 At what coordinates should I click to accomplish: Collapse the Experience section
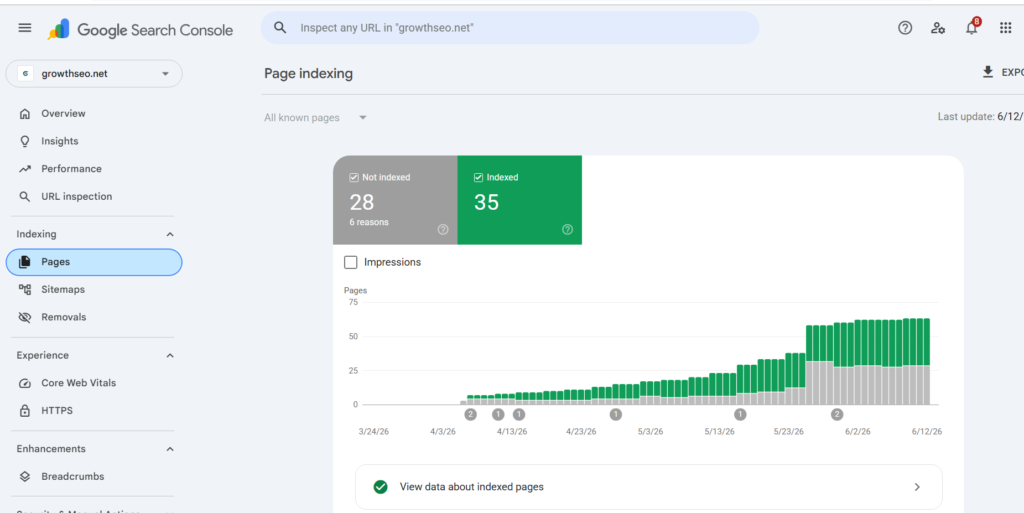(170, 356)
